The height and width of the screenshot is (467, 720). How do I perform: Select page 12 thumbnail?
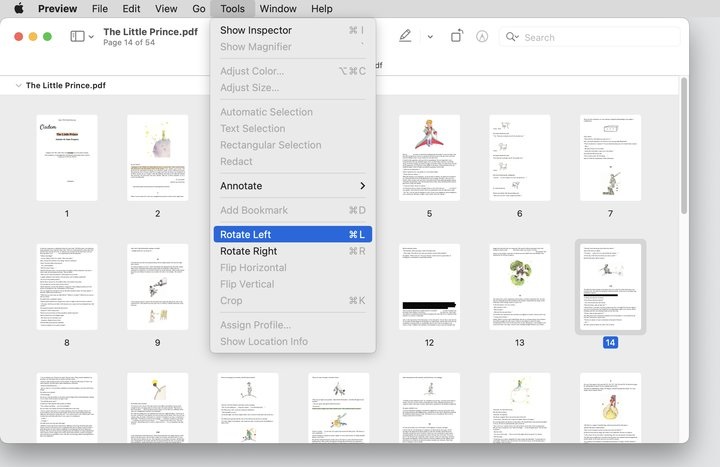click(x=429, y=287)
